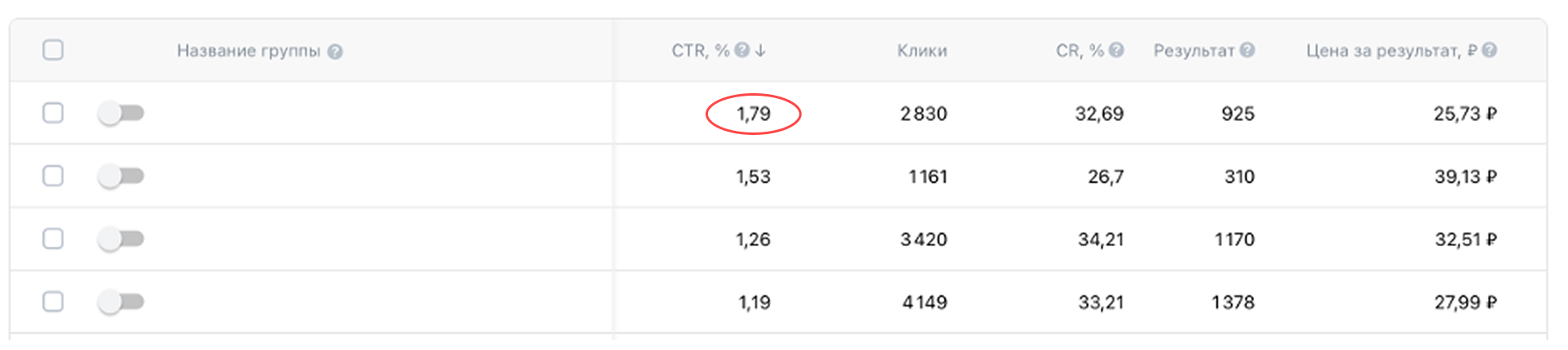
Task: Tick the select-all checkbox in header row
Action: 53,50
